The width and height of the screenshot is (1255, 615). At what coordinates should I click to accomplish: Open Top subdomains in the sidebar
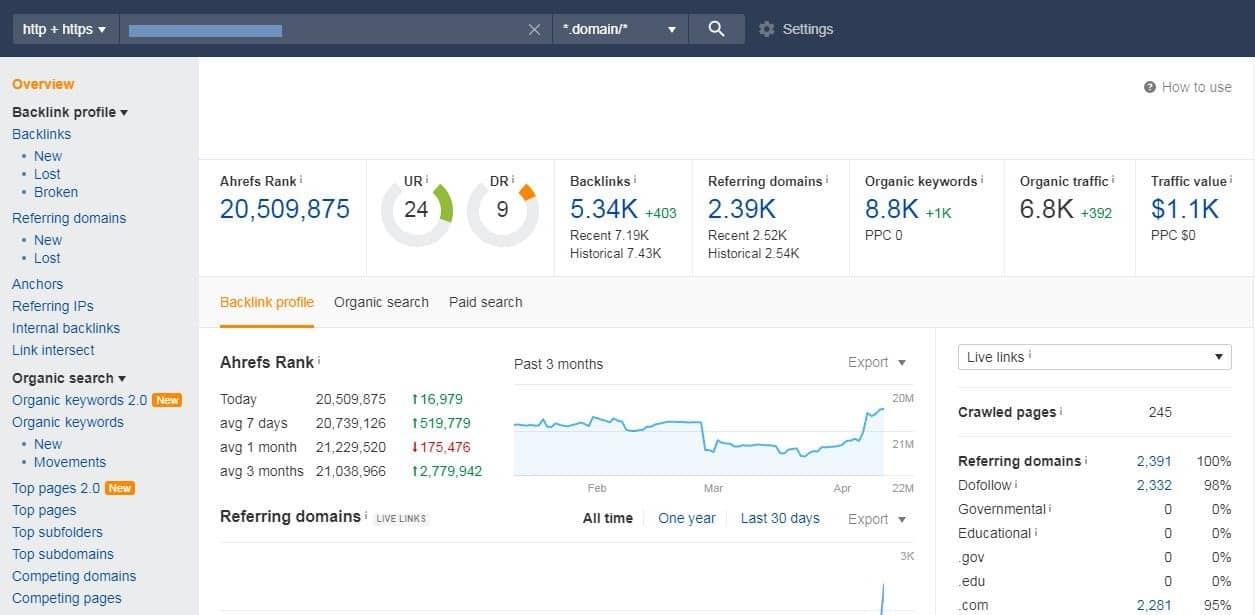pos(63,554)
